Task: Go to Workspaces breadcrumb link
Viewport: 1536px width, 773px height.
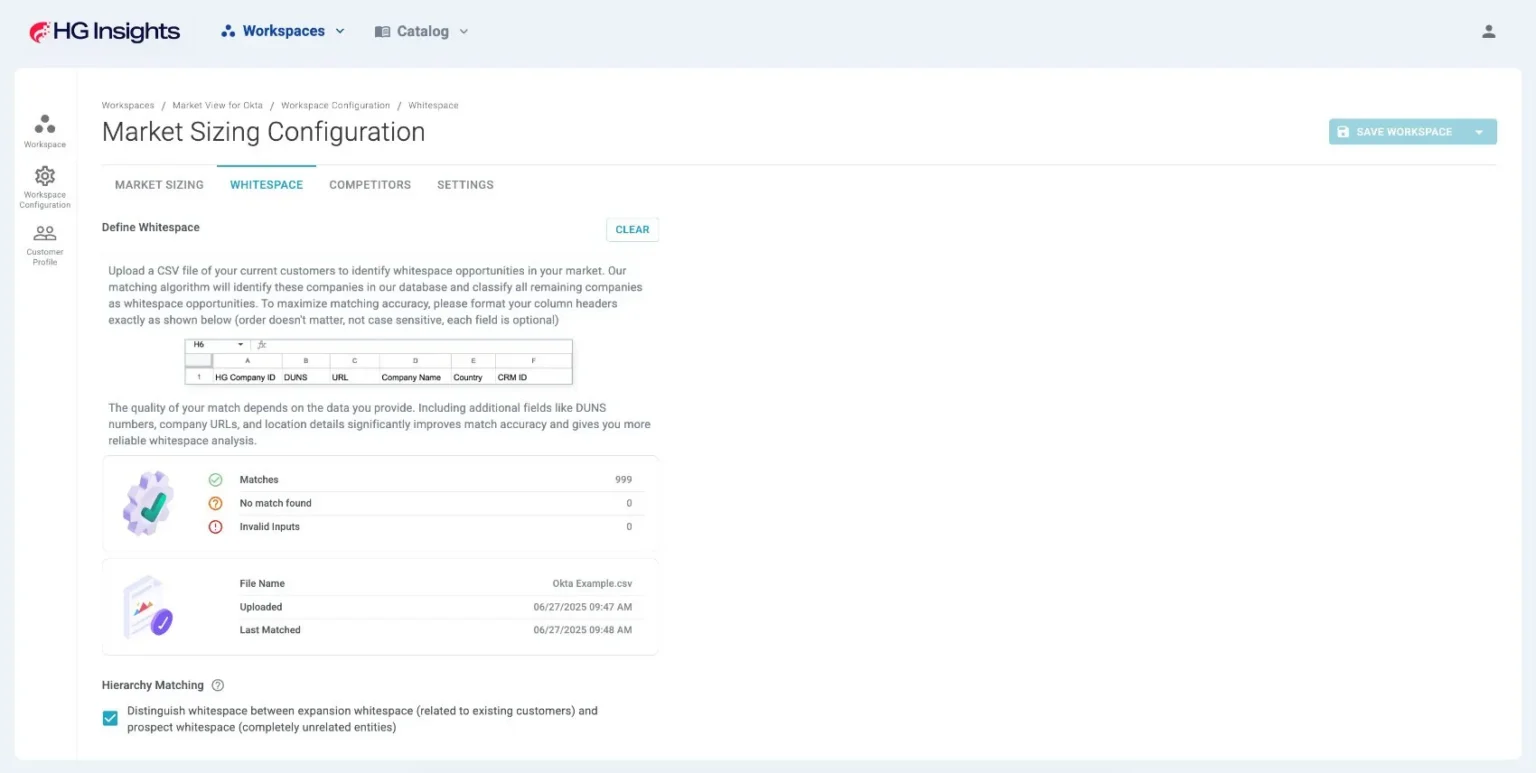Action: tap(128, 105)
